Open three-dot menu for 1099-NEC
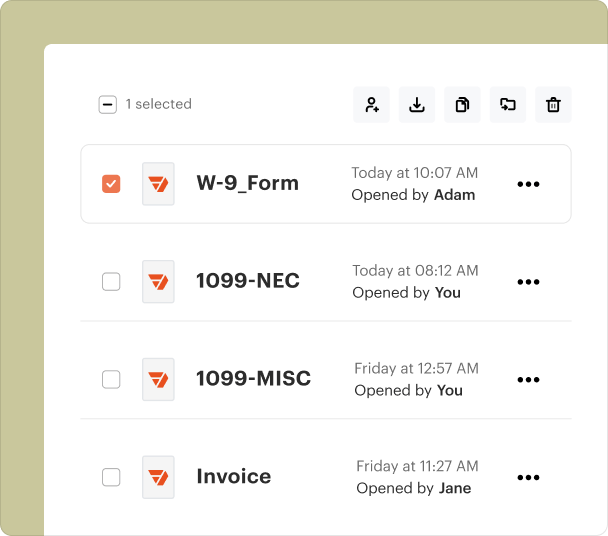The image size is (608, 536). (x=528, y=282)
